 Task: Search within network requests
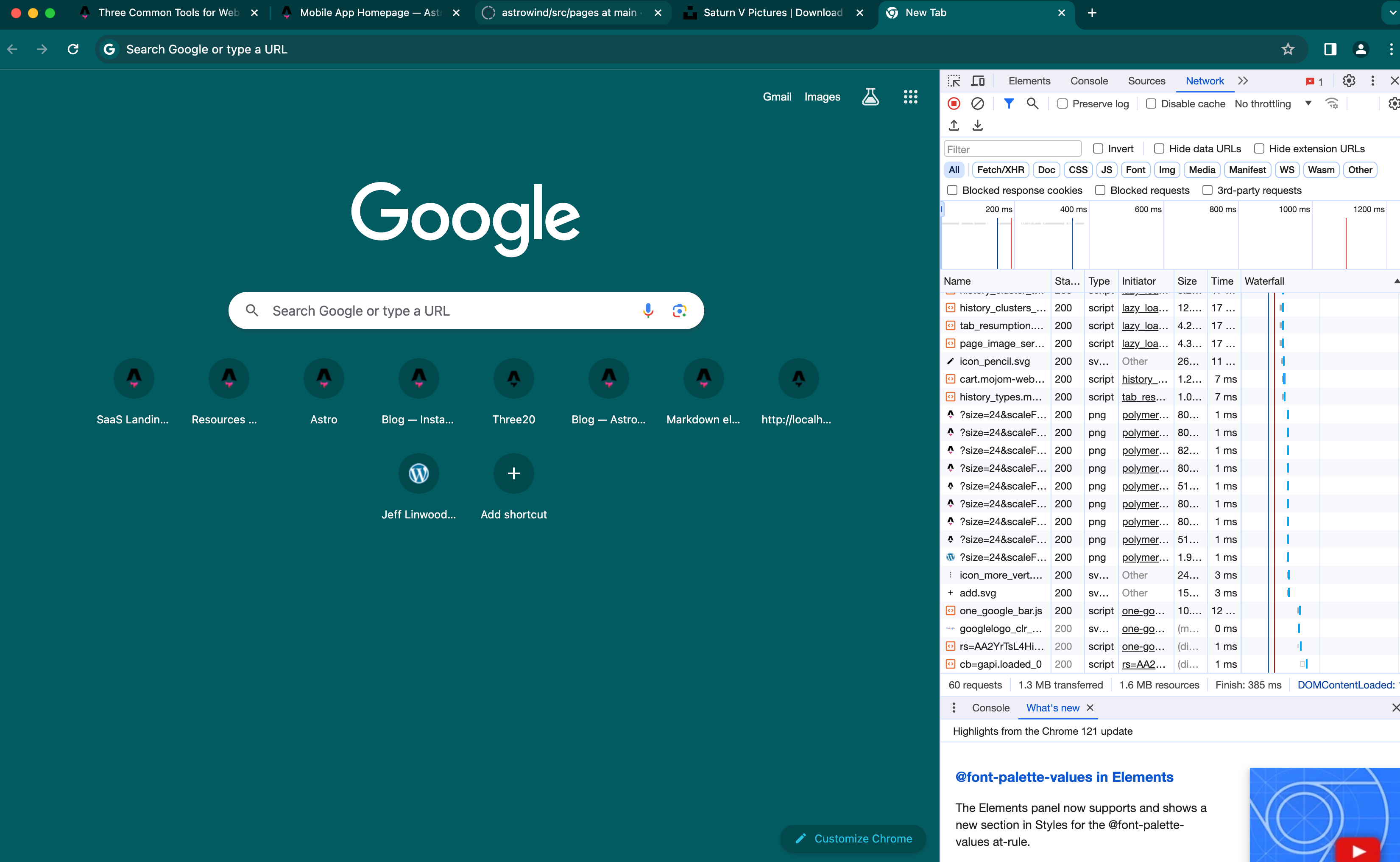(1033, 104)
